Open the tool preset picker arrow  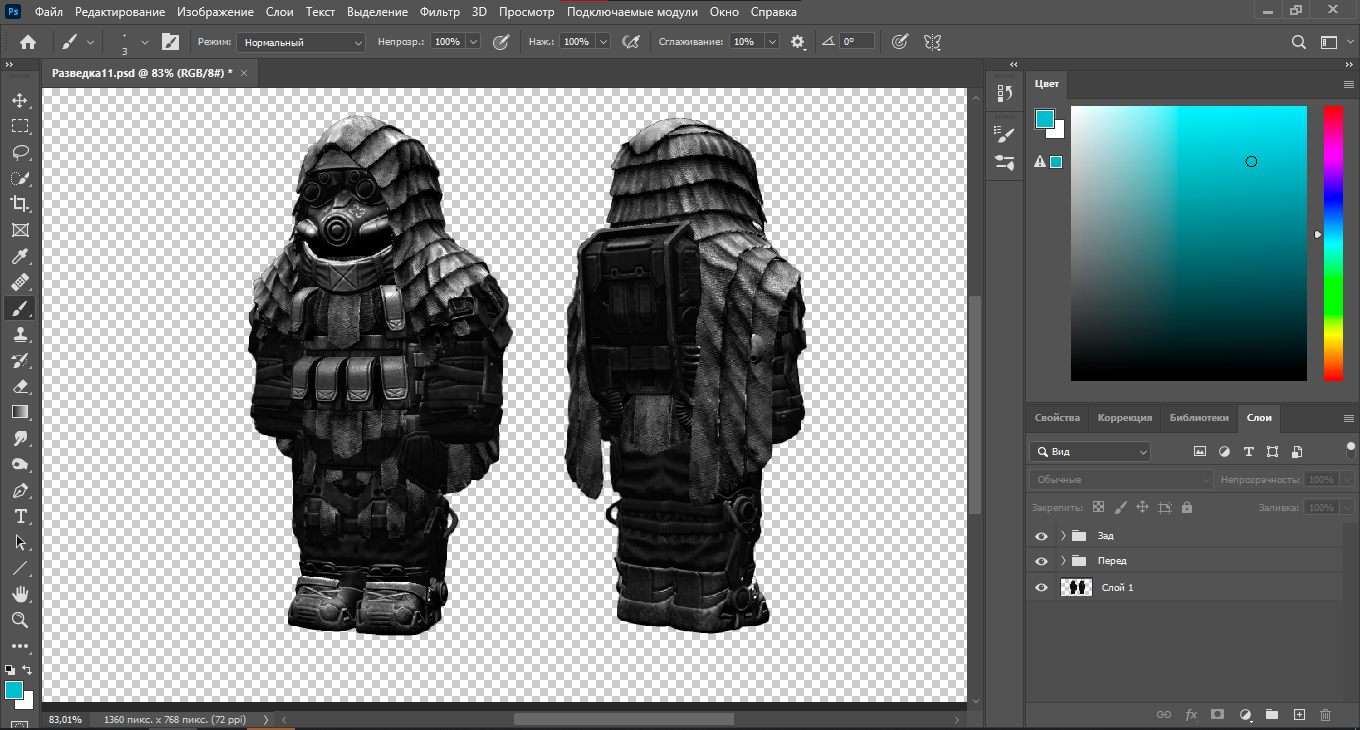click(x=91, y=42)
